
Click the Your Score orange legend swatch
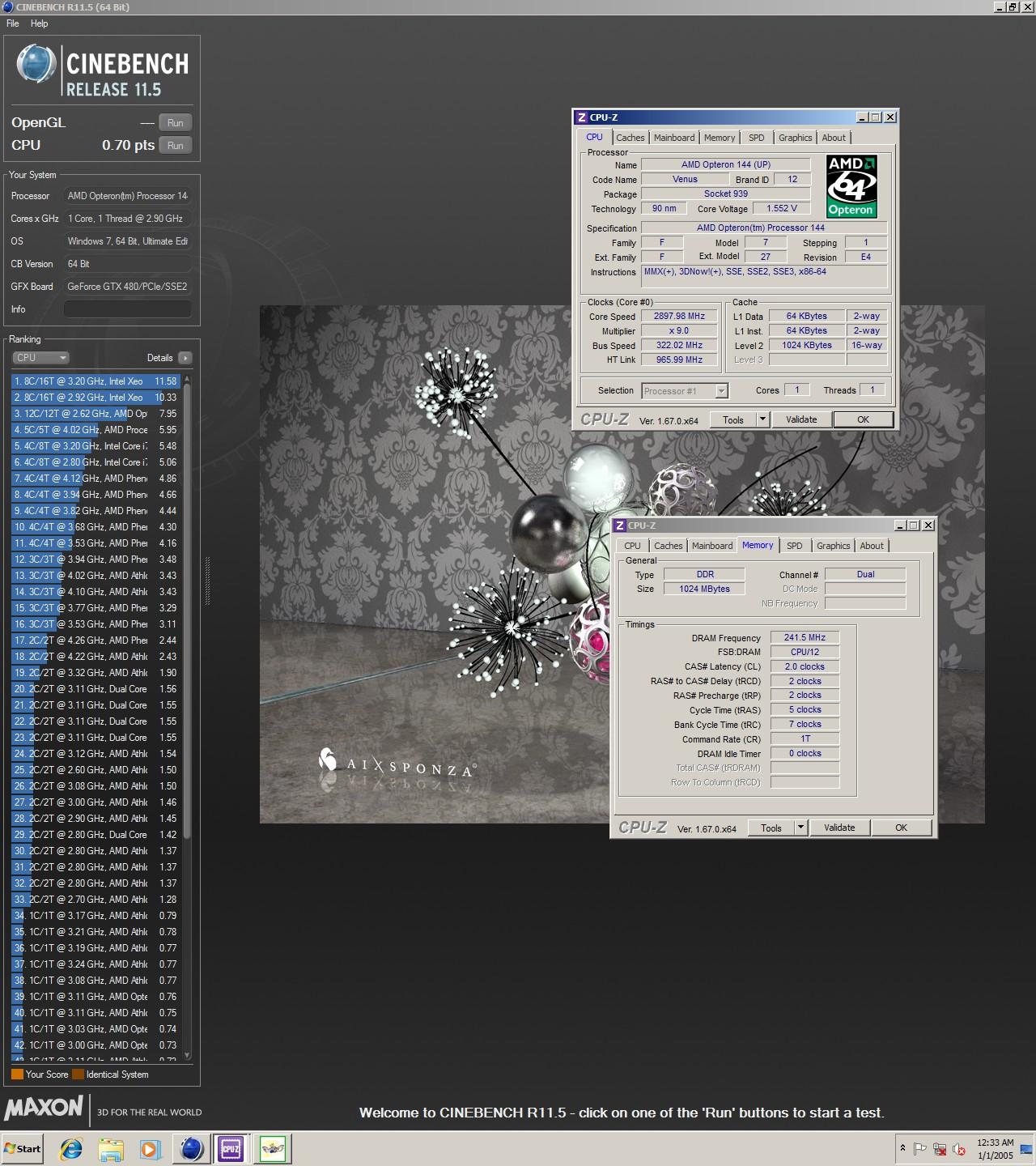[17, 1075]
